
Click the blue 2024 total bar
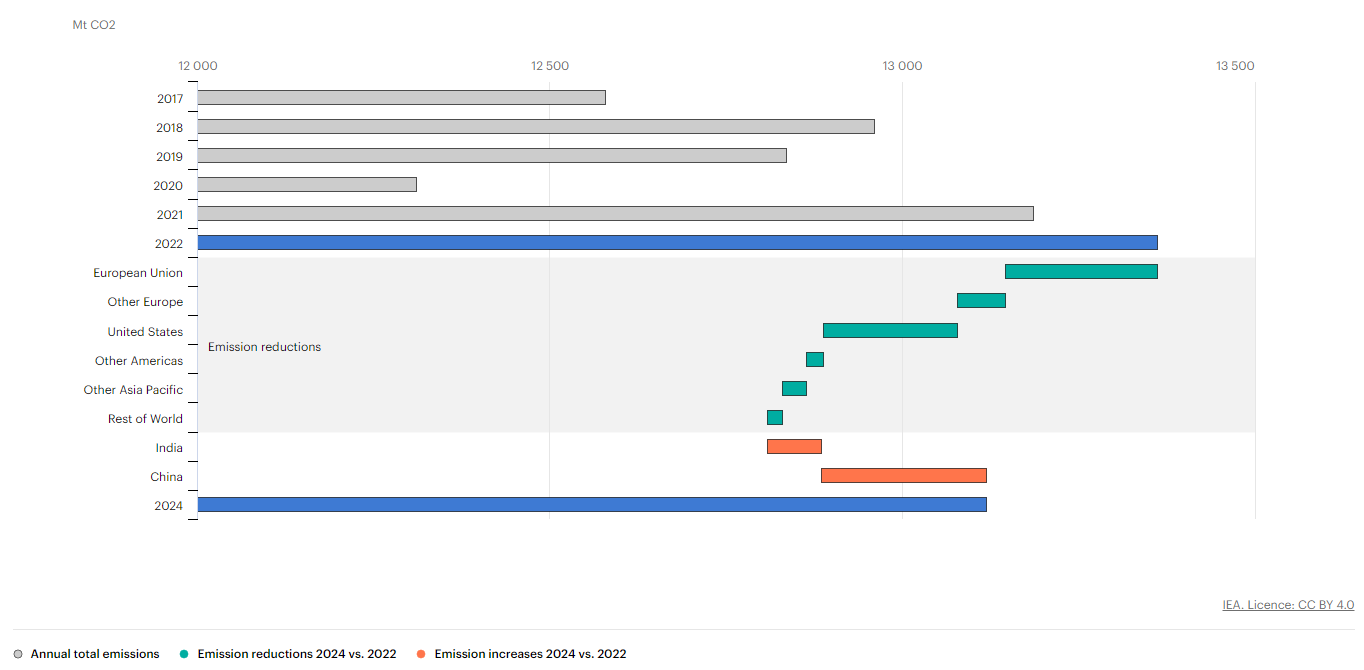click(591, 505)
